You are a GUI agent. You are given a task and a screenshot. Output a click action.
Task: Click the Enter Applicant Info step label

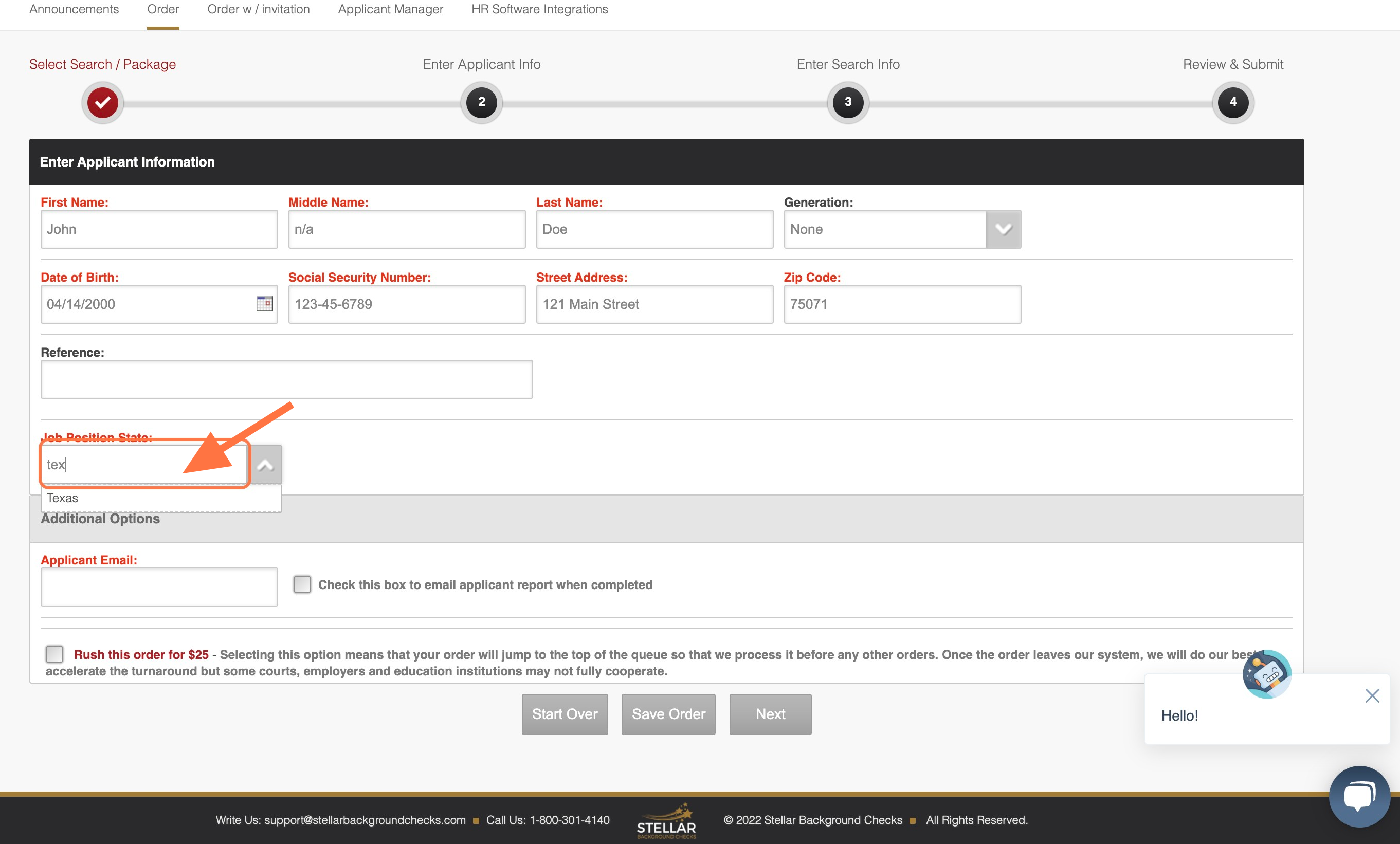(x=481, y=64)
